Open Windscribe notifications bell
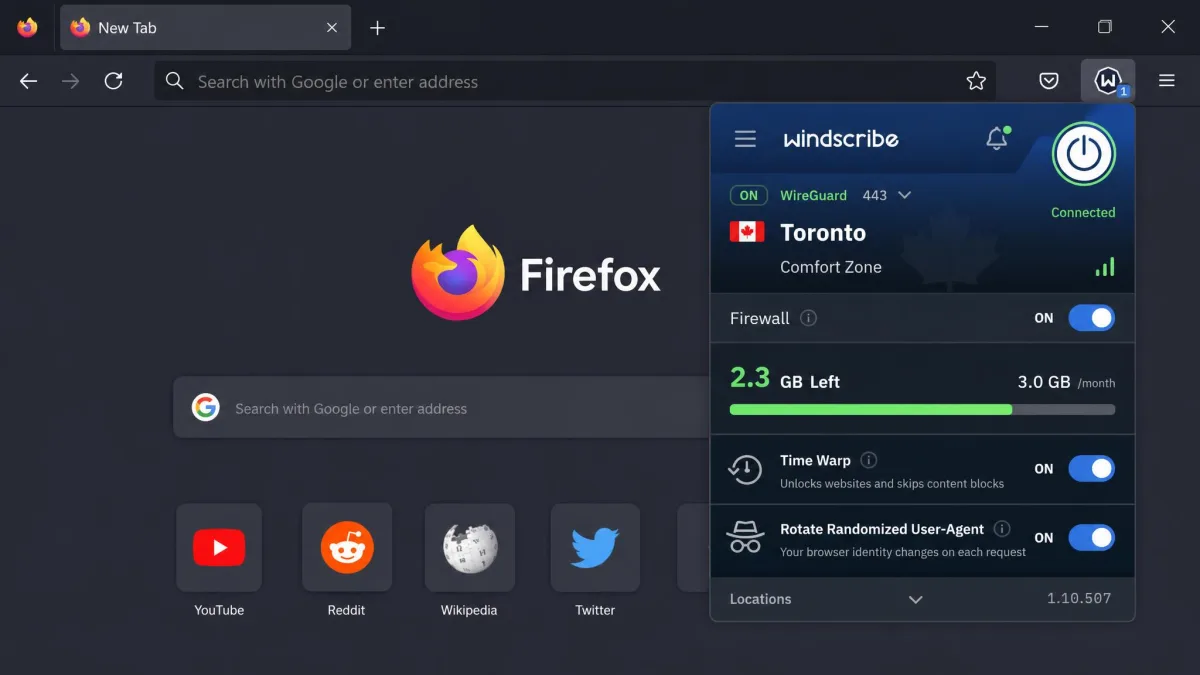 coord(997,139)
